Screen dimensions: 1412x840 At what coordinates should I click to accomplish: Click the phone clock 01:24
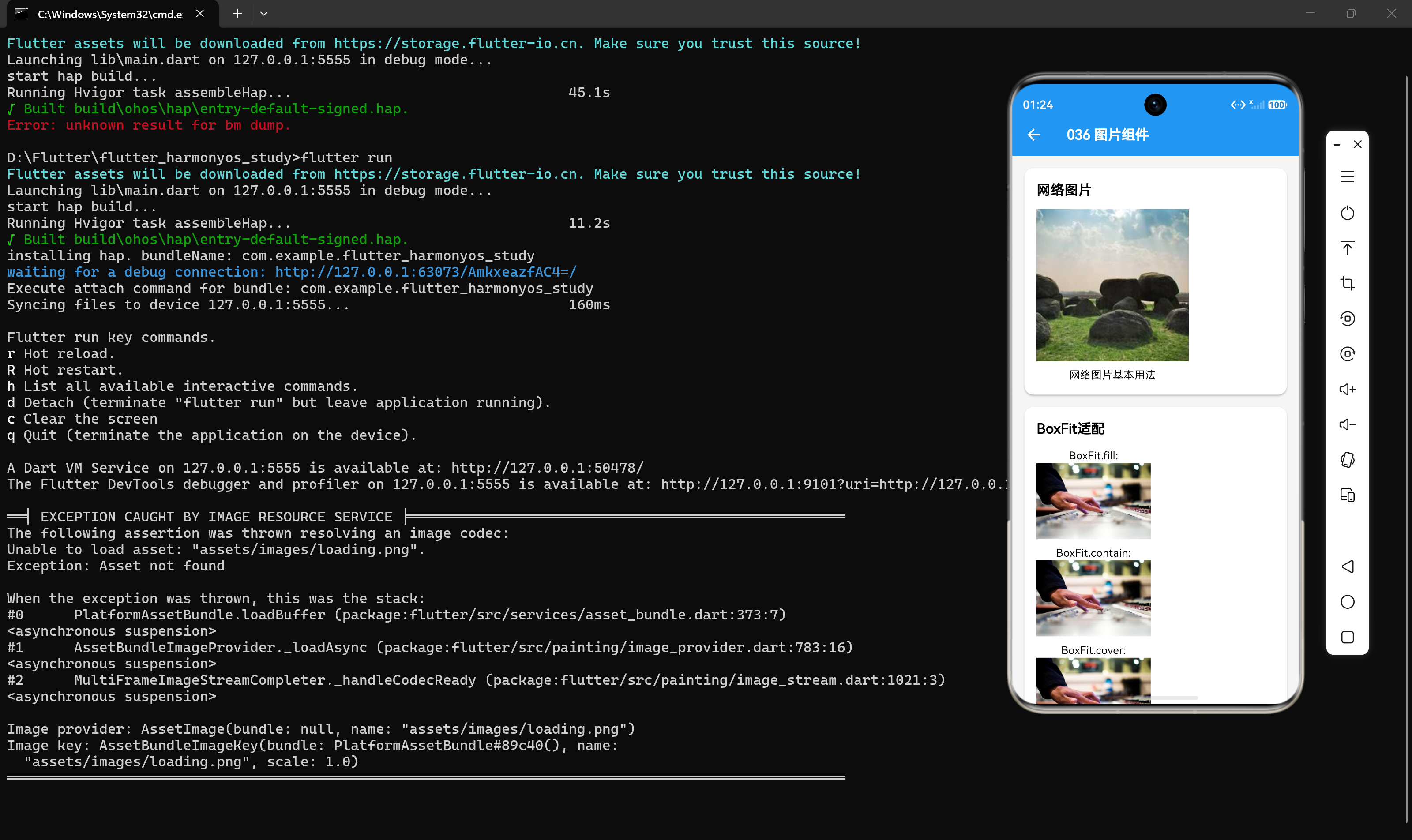coord(1038,105)
